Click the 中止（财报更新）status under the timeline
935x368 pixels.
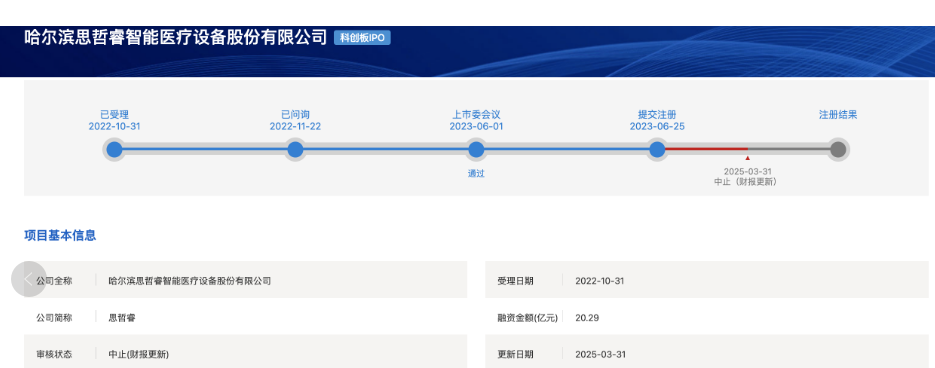tap(745, 181)
